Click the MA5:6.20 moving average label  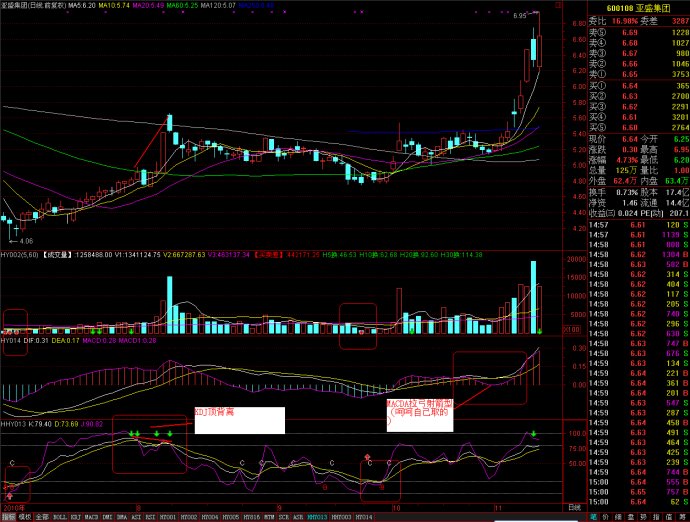[x=82, y=5]
